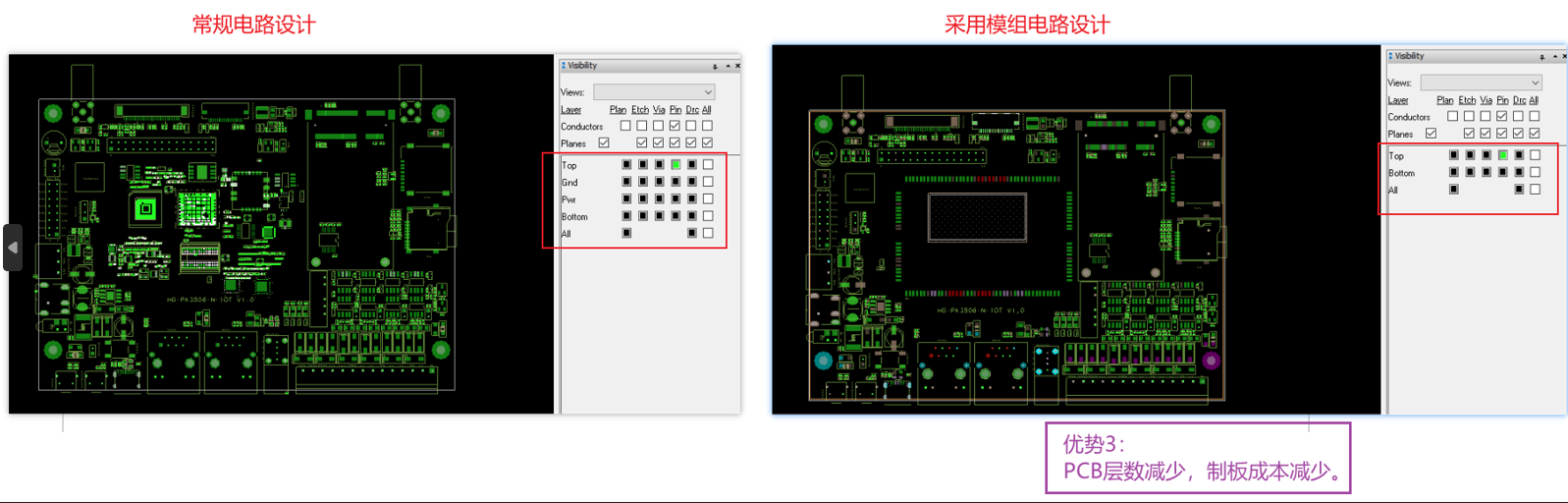Screen dimensions: 1568x503
Task: Toggle Planes Drc checkbox in module design panel
Action: click(x=1519, y=134)
